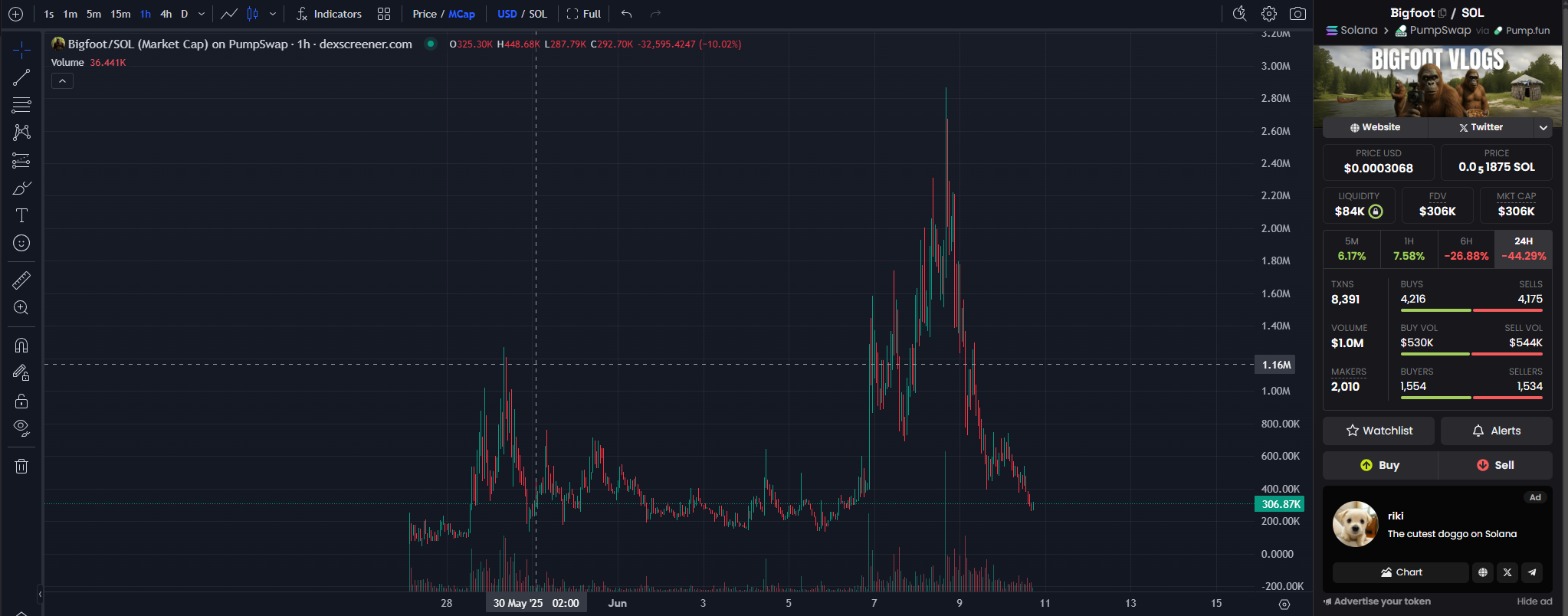
Task: Select the 1H performance tab
Action: click(x=1409, y=249)
